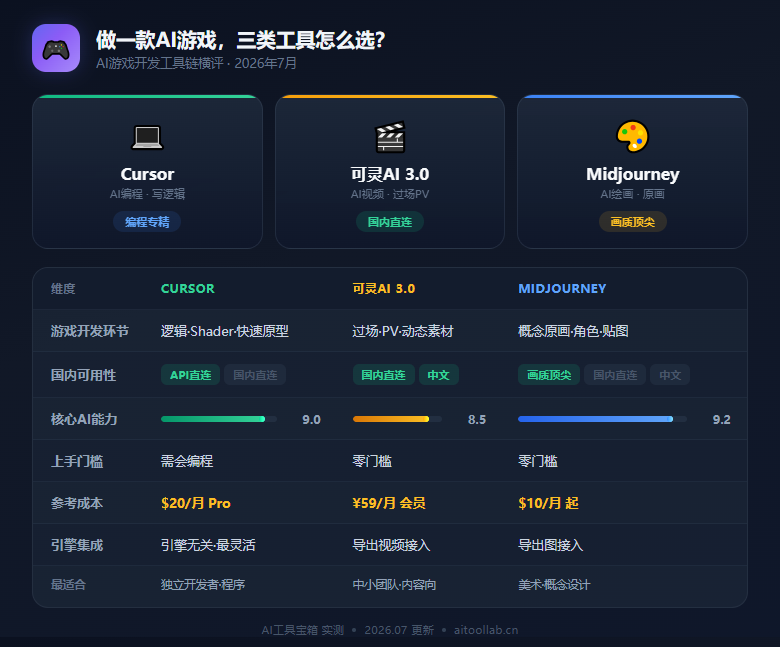
Task: Click the purple game controller logo icon
Action: (x=56, y=48)
